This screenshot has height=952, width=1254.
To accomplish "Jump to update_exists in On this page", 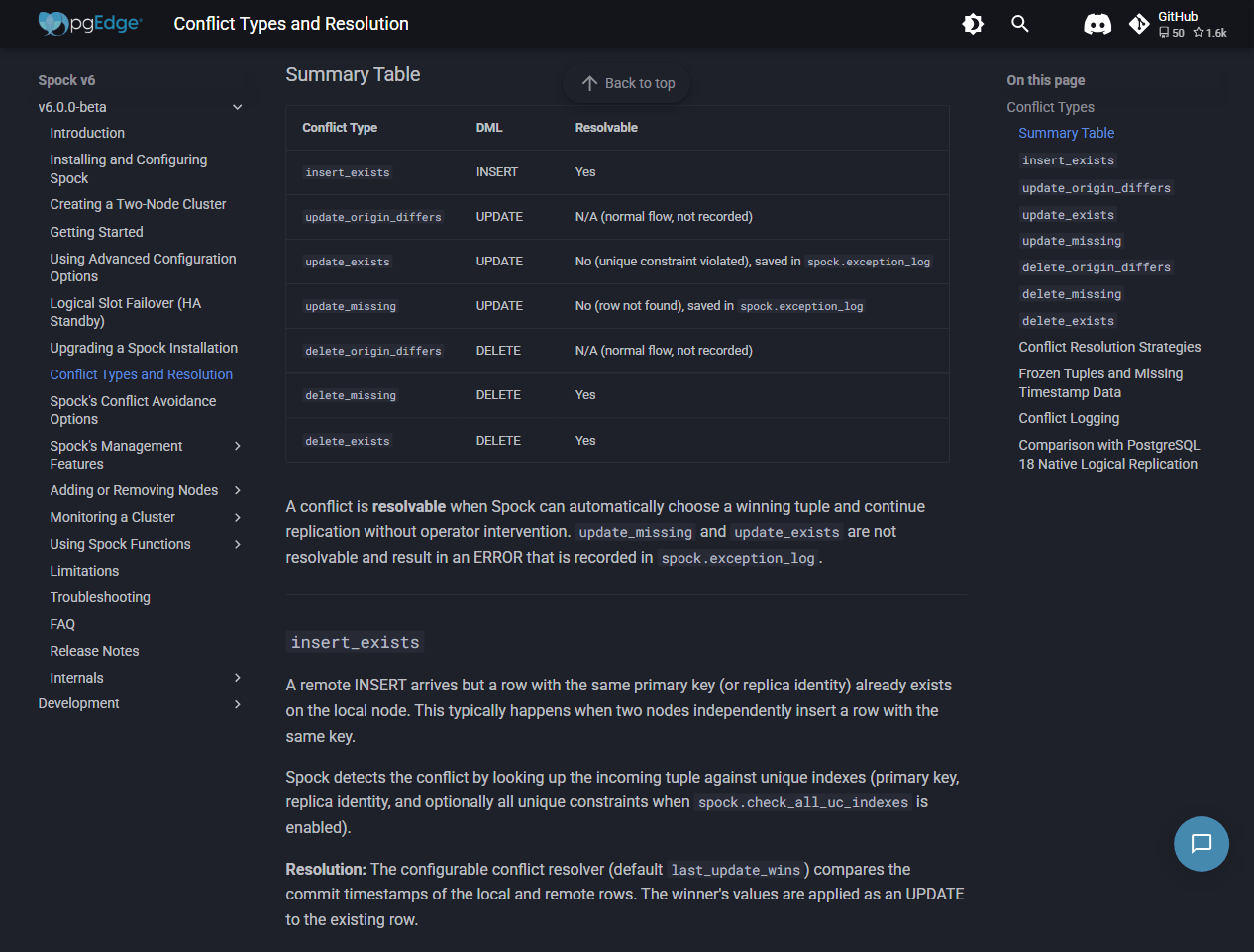I will tap(1068, 215).
